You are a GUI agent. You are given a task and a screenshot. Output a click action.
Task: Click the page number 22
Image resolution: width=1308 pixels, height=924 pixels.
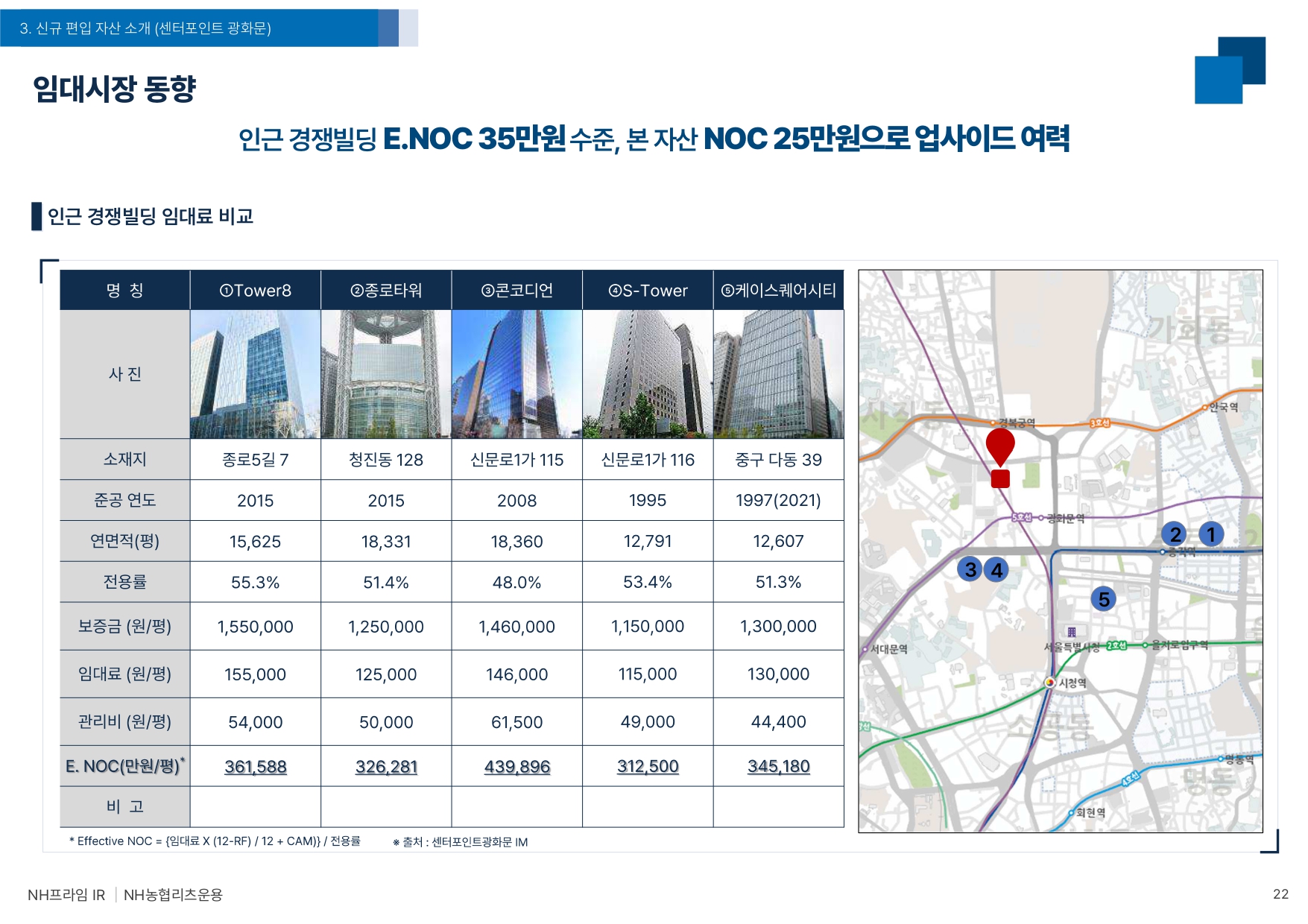coord(1280,894)
